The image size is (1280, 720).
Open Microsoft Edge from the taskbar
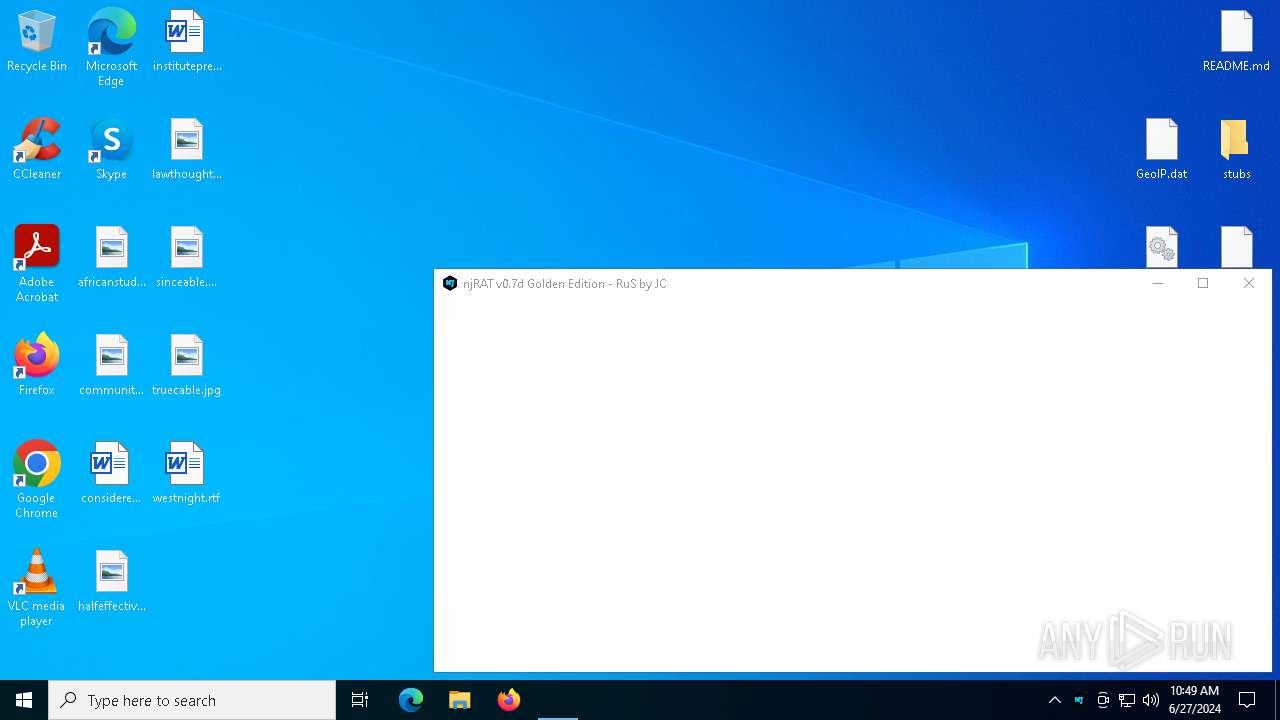[411, 700]
